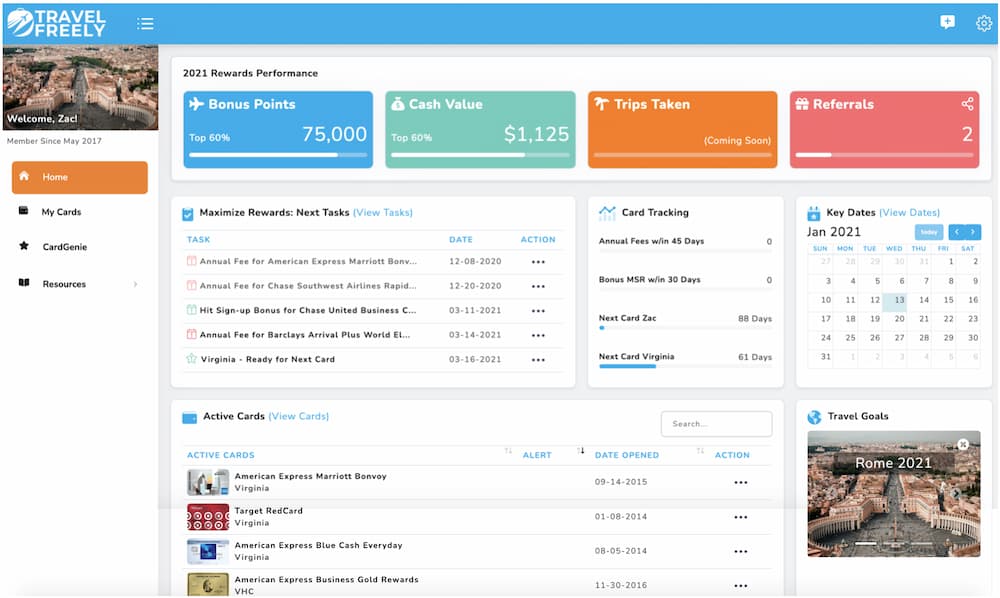
Task: Toggle the hamburger menu icon
Action: coord(145,24)
